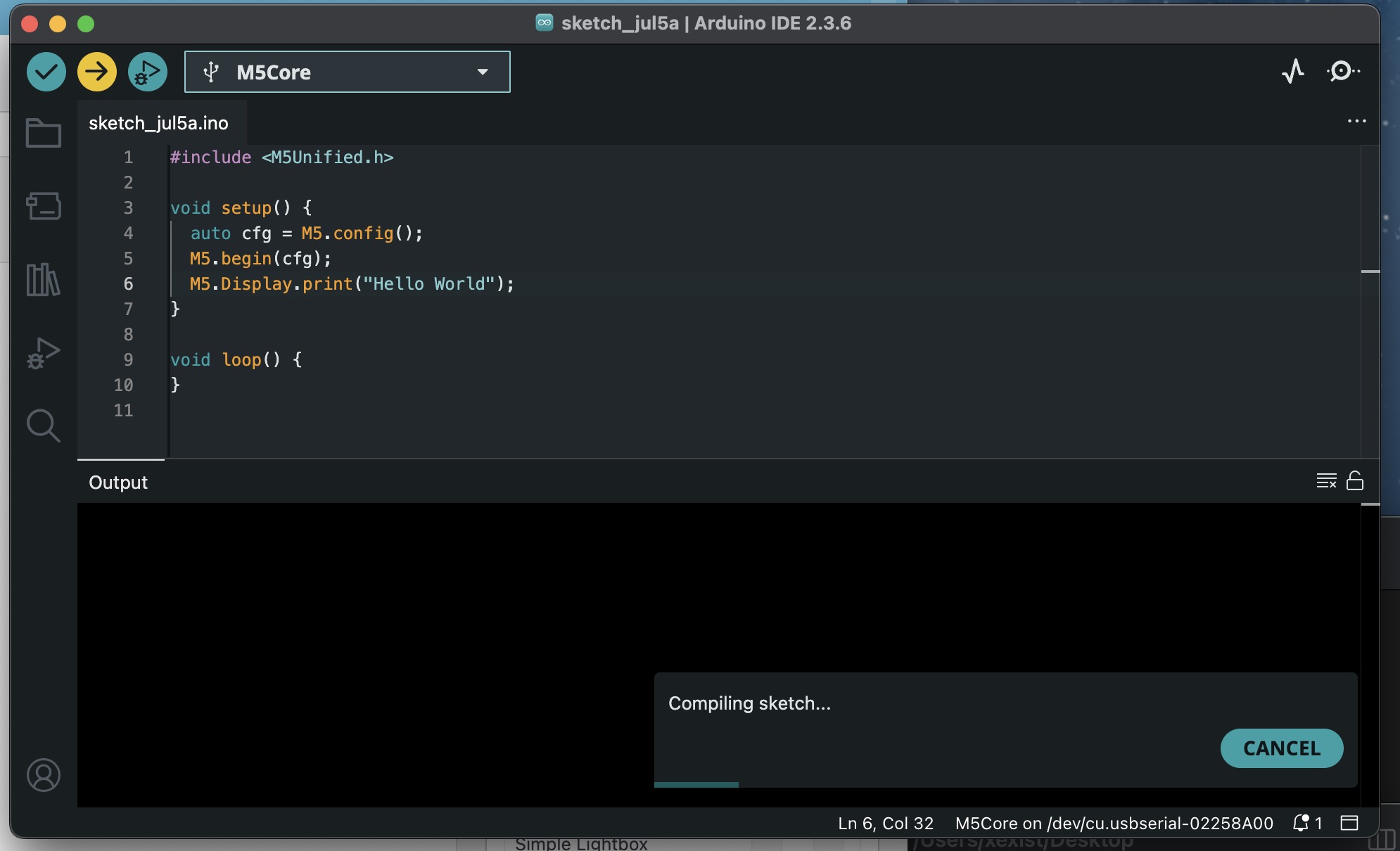
Task: Open the Serial Monitor
Action: pyautogui.click(x=1343, y=71)
